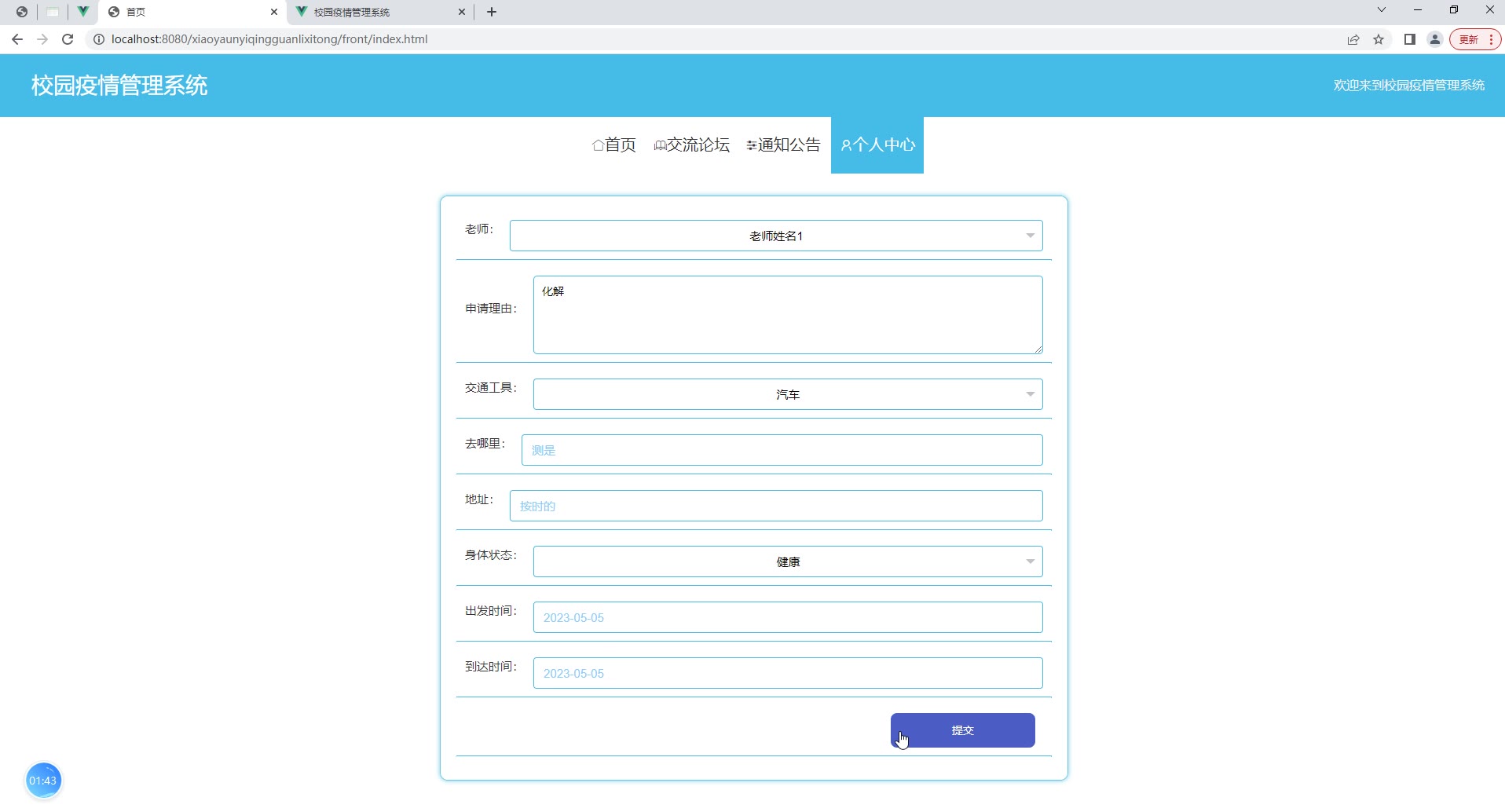Click the share page icon
1505x812 pixels.
pyautogui.click(x=1353, y=39)
